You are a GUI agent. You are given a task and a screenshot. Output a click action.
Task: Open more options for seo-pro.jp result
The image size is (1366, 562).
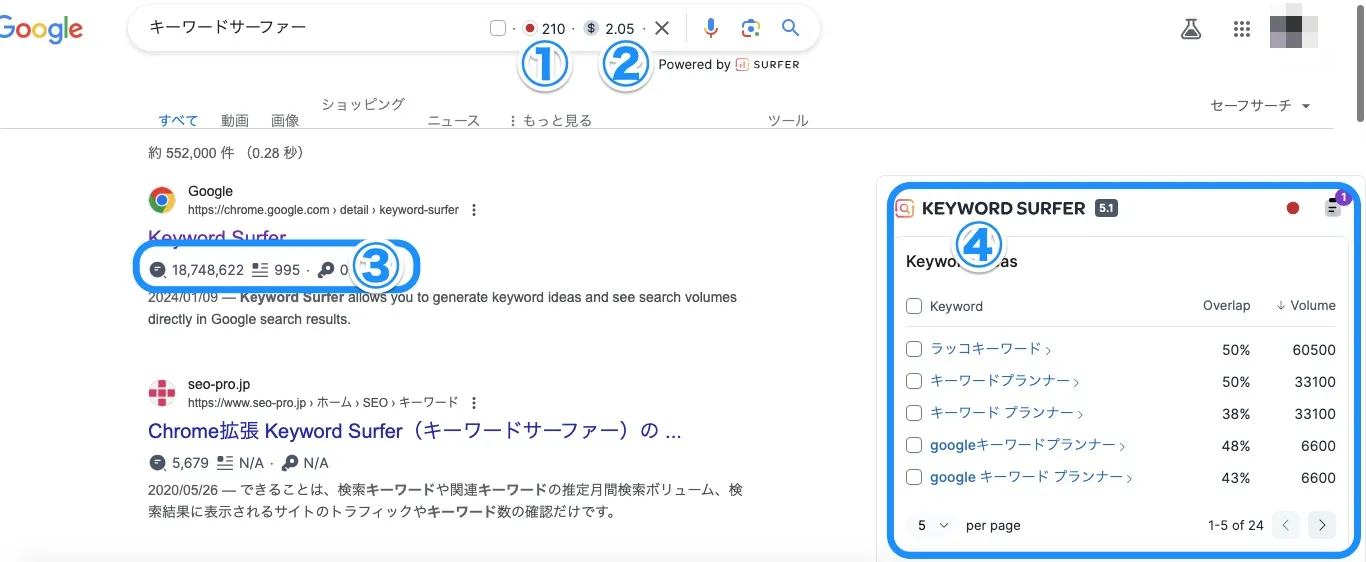(x=474, y=403)
